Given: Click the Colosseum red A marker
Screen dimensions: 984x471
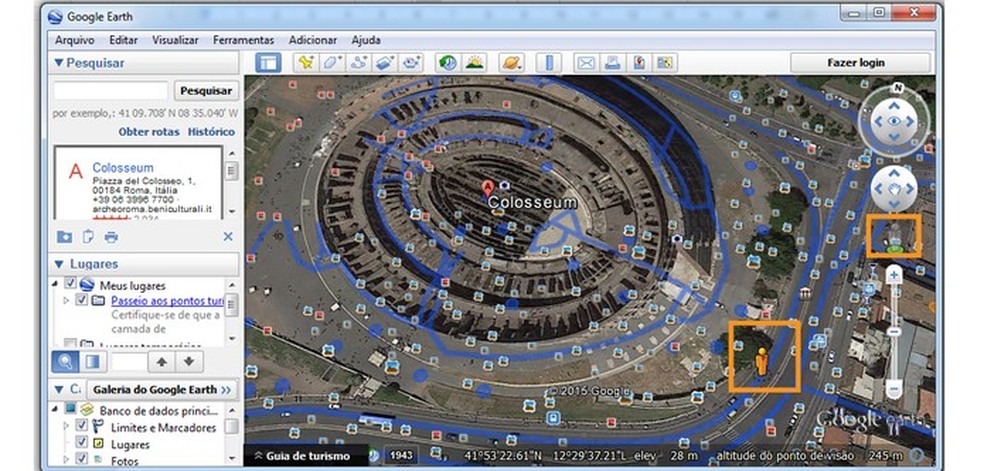Looking at the screenshot, I should coord(487,188).
